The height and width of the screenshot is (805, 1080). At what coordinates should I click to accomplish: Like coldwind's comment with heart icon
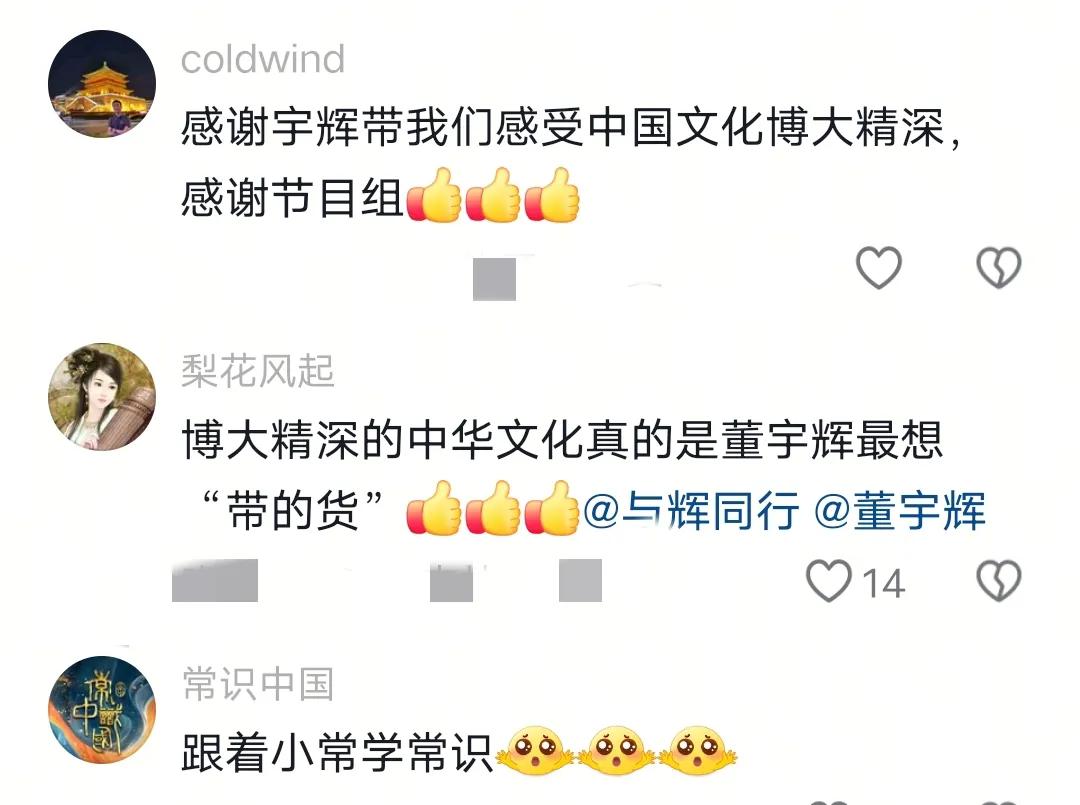pyautogui.click(x=878, y=268)
